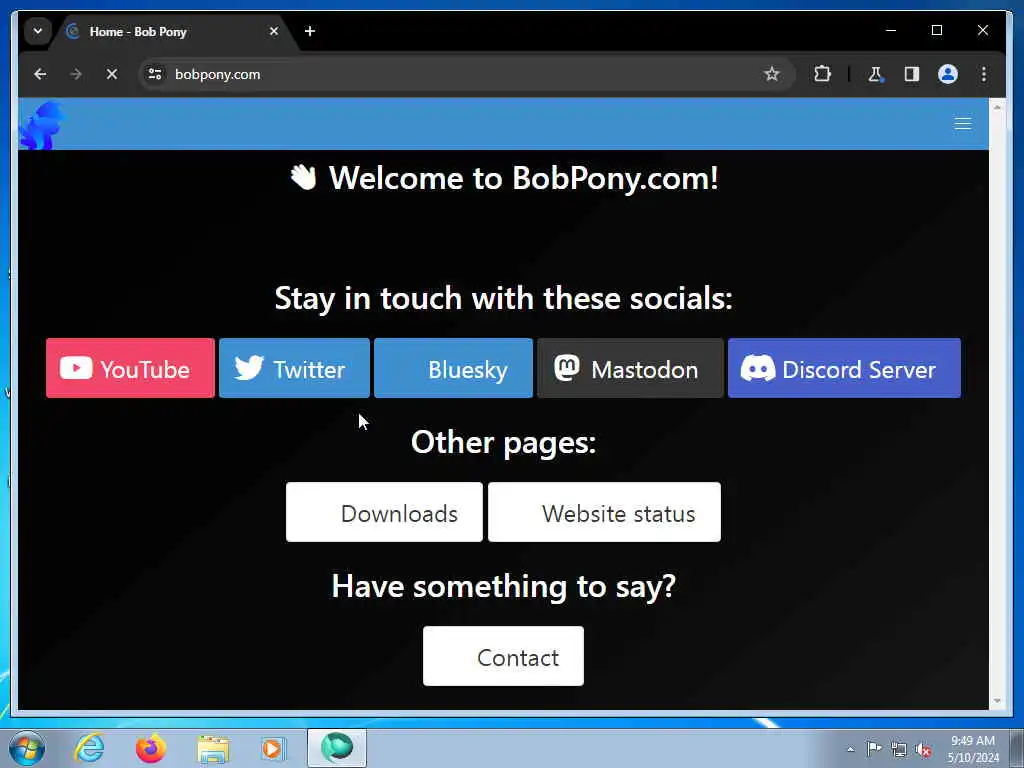Go to the Downloads page
This screenshot has height=768, width=1024.
point(384,512)
